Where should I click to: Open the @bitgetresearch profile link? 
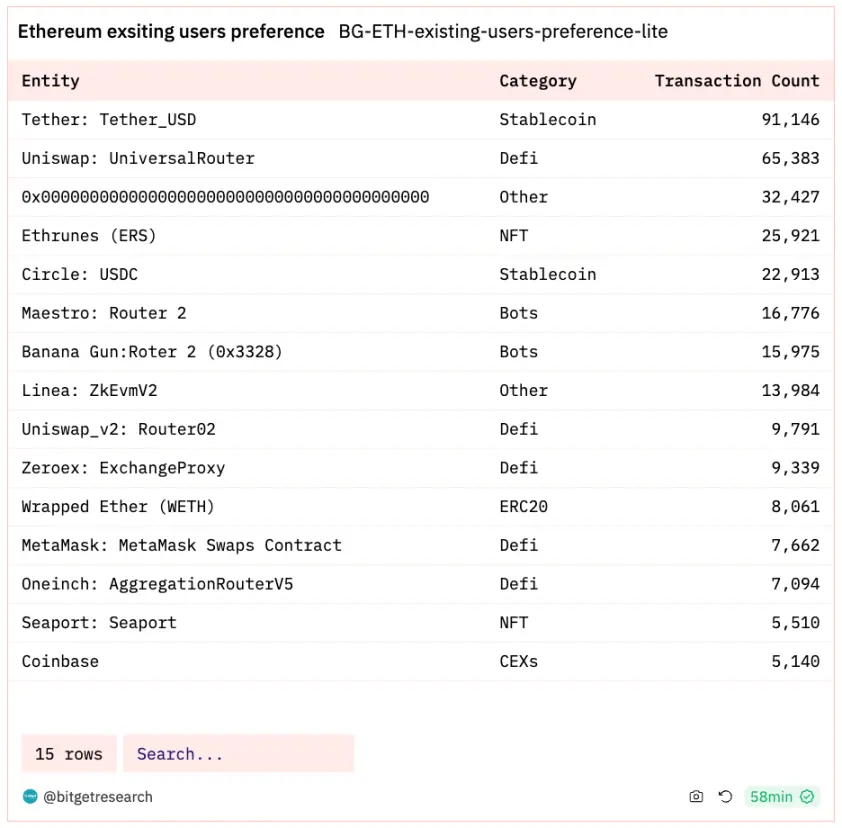tap(98, 797)
